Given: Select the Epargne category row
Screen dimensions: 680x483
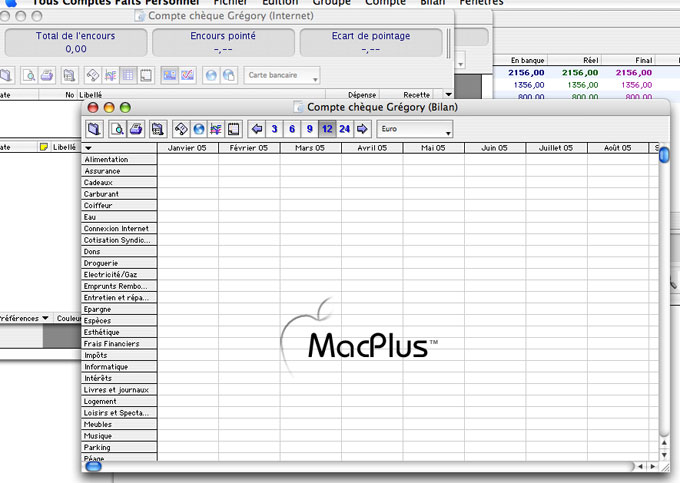Looking at the screenshot, I should point(119,309).
